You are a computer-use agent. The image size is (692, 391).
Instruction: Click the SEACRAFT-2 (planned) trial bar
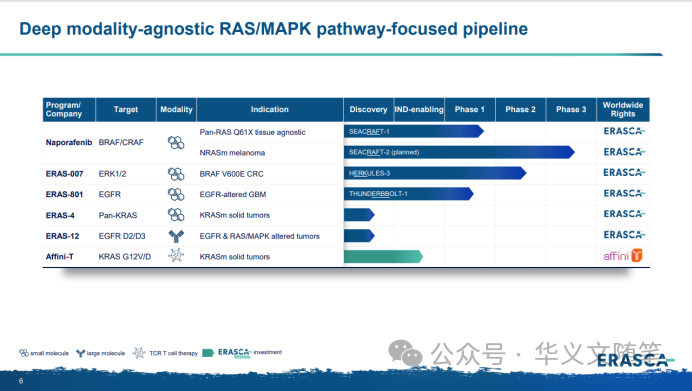pyautogui.click(x=459, y=152)
